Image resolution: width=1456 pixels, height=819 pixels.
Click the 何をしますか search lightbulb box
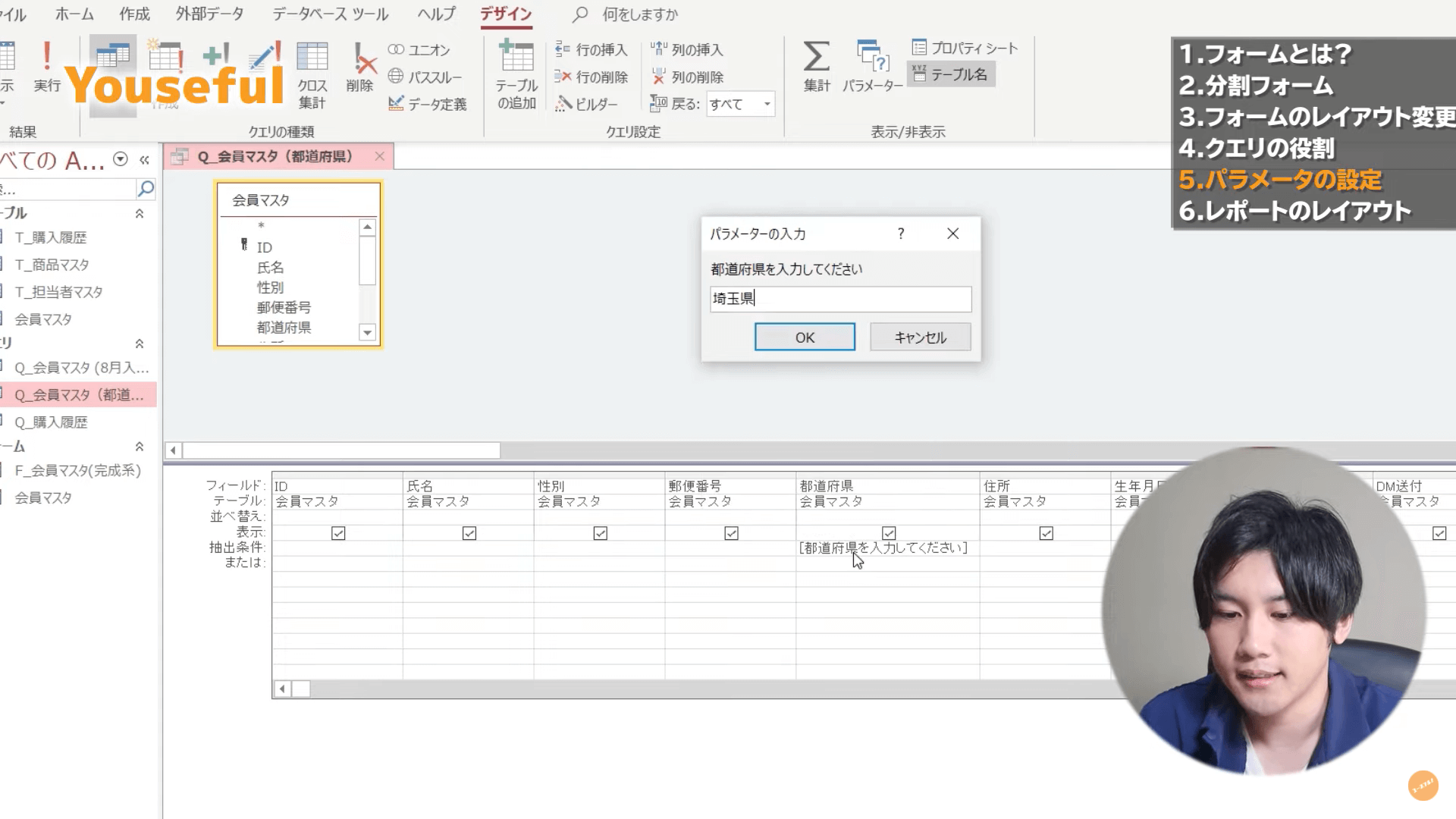[x=625, y=14]
